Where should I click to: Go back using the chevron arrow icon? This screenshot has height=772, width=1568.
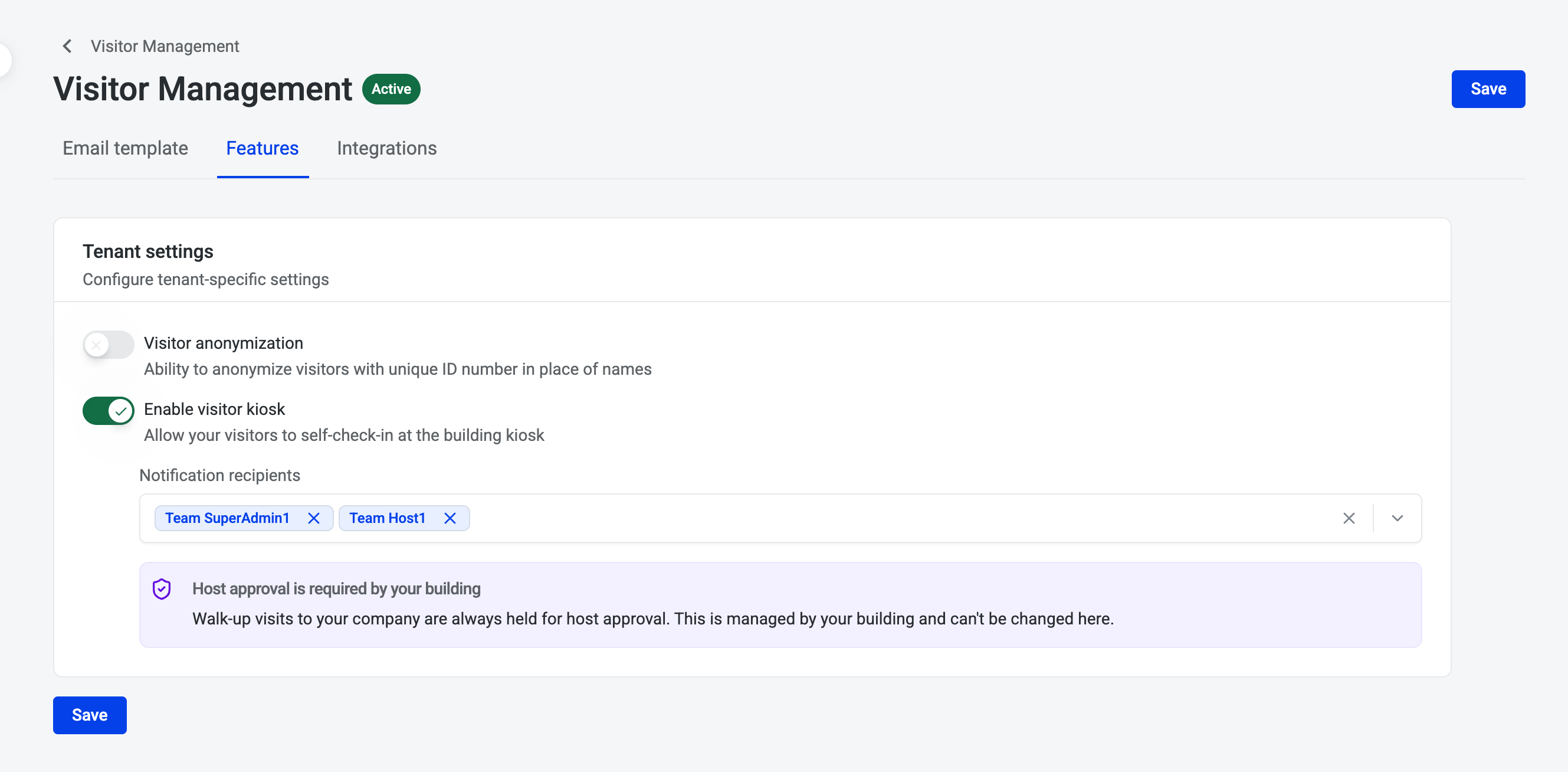tap(68, 46)
